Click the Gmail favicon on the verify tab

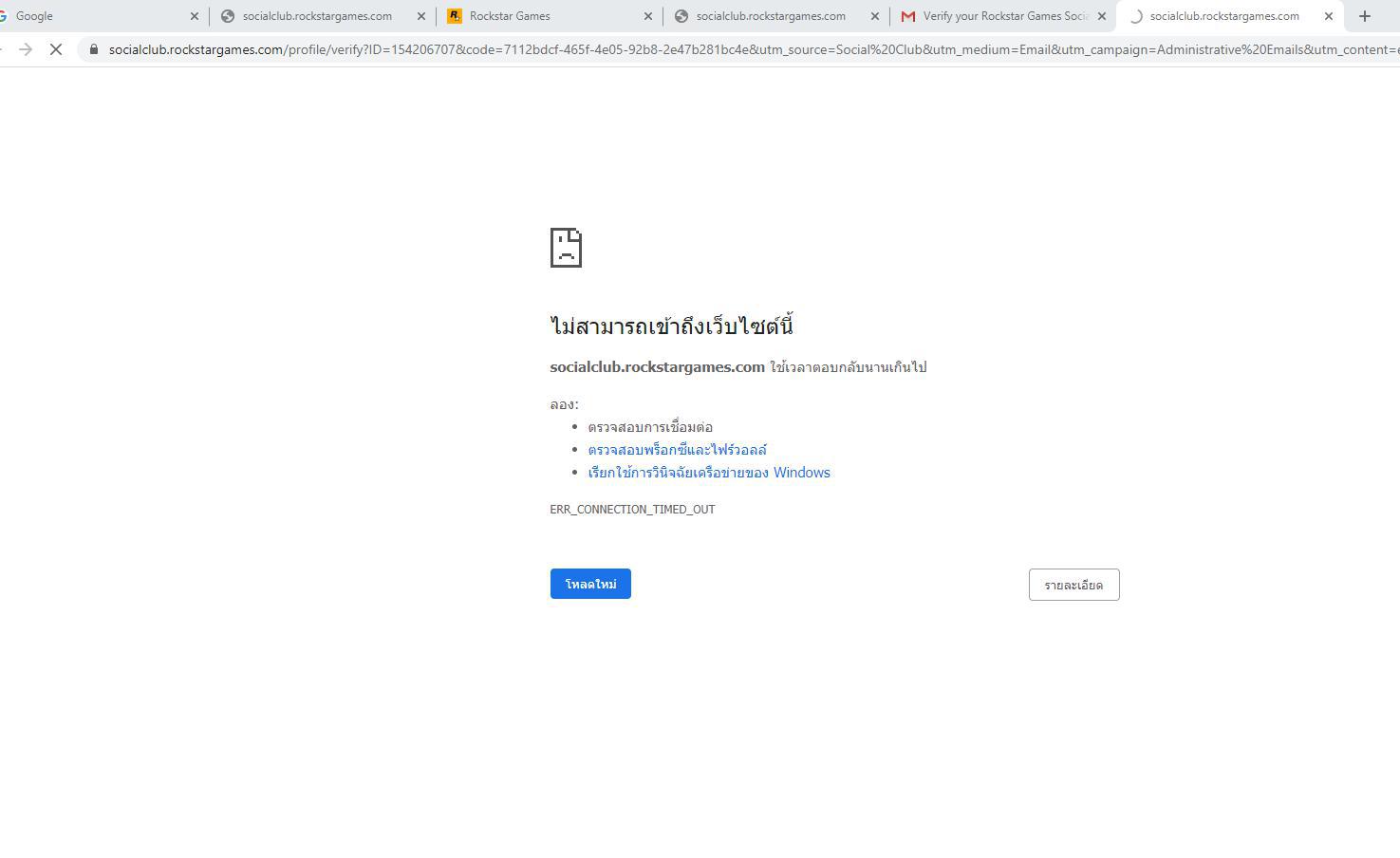(x=908, y=16)
